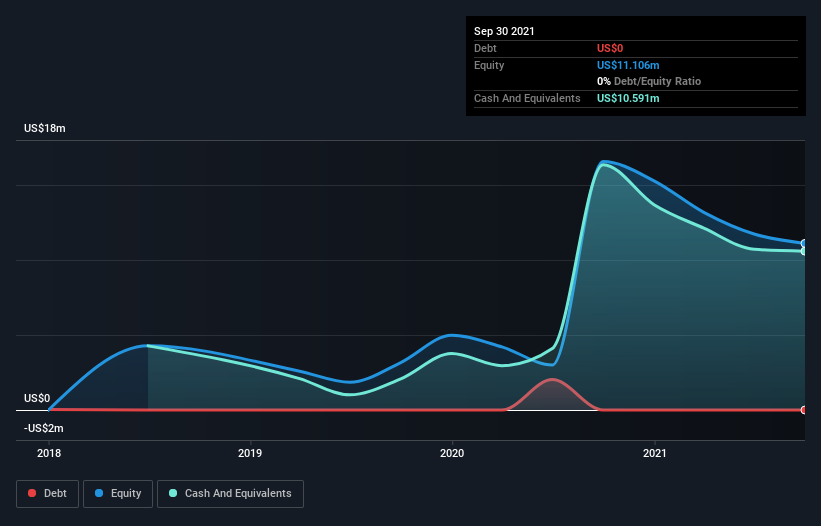Select the Debt data point at Sep 2021
The height and width of the screenshot is (526, 821).
coord(804,410)
